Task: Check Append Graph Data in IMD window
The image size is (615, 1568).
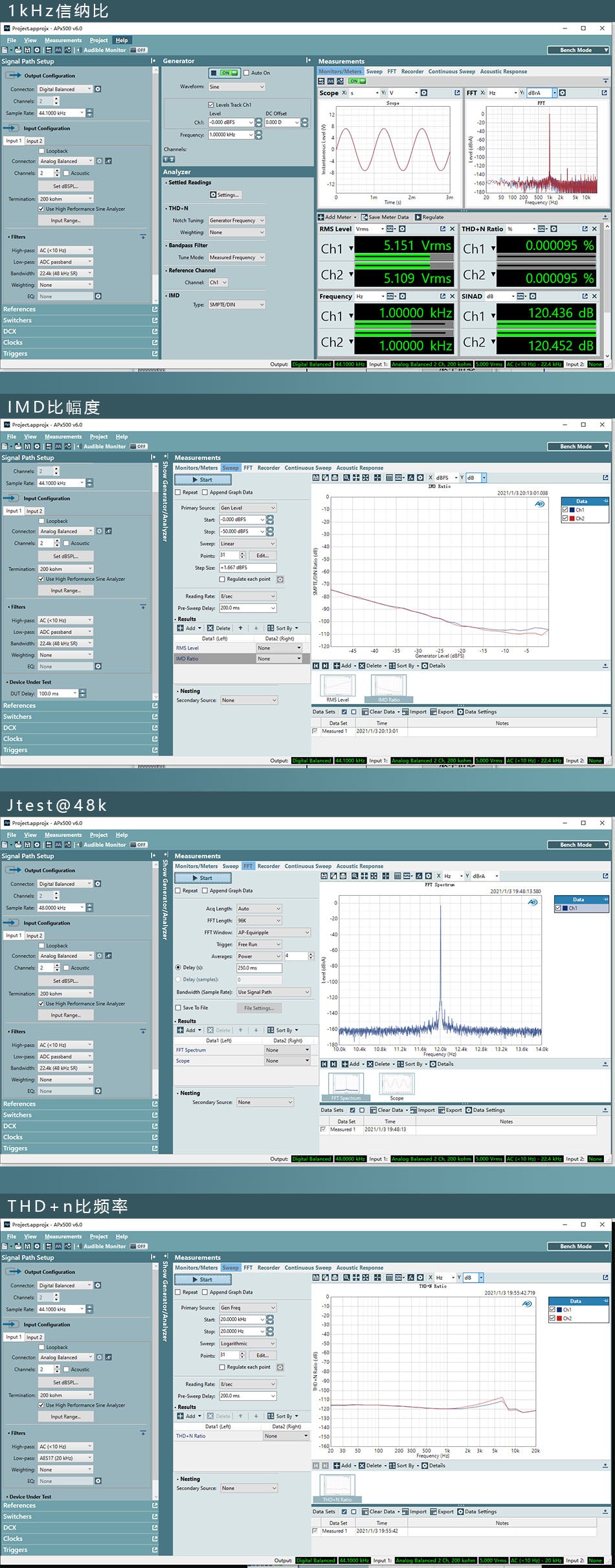Action: pyautogui.click(x=205, y=492)
